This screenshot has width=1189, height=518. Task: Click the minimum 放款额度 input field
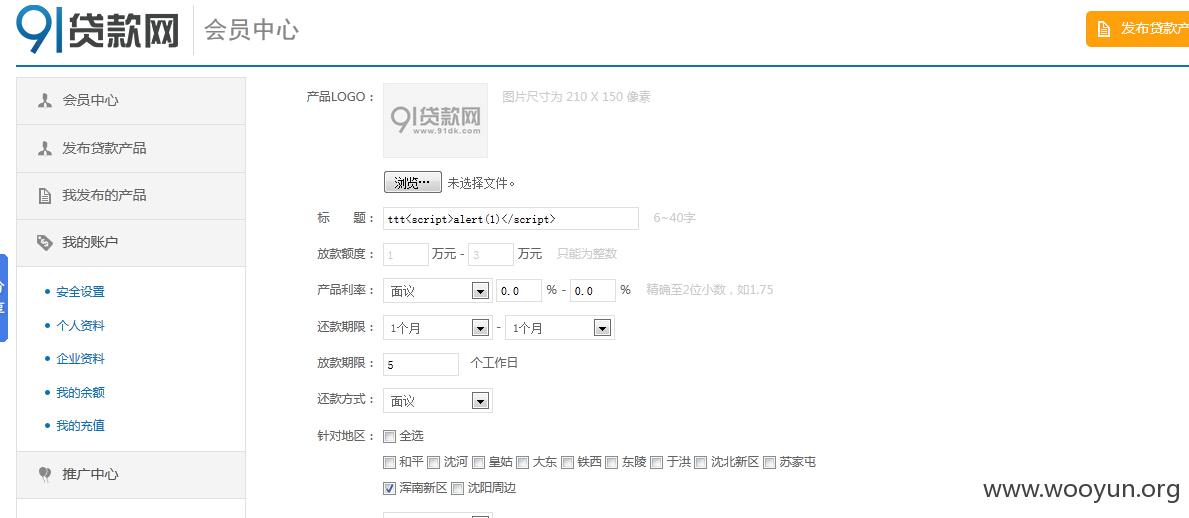click(406, 255)
